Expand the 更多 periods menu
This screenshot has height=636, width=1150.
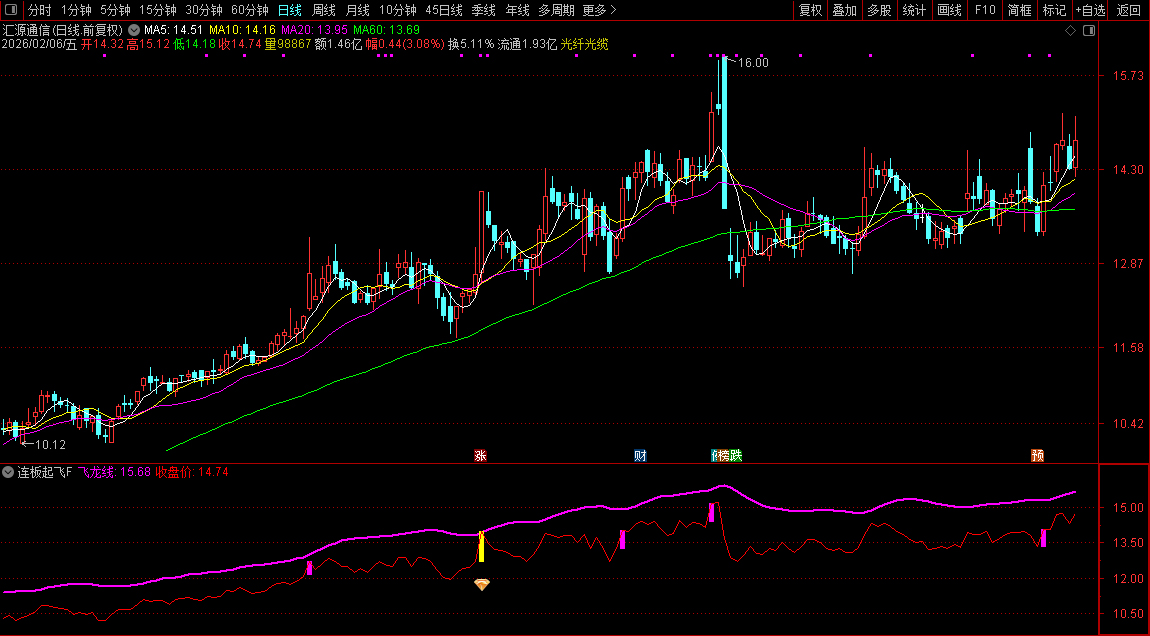point(599,10)
